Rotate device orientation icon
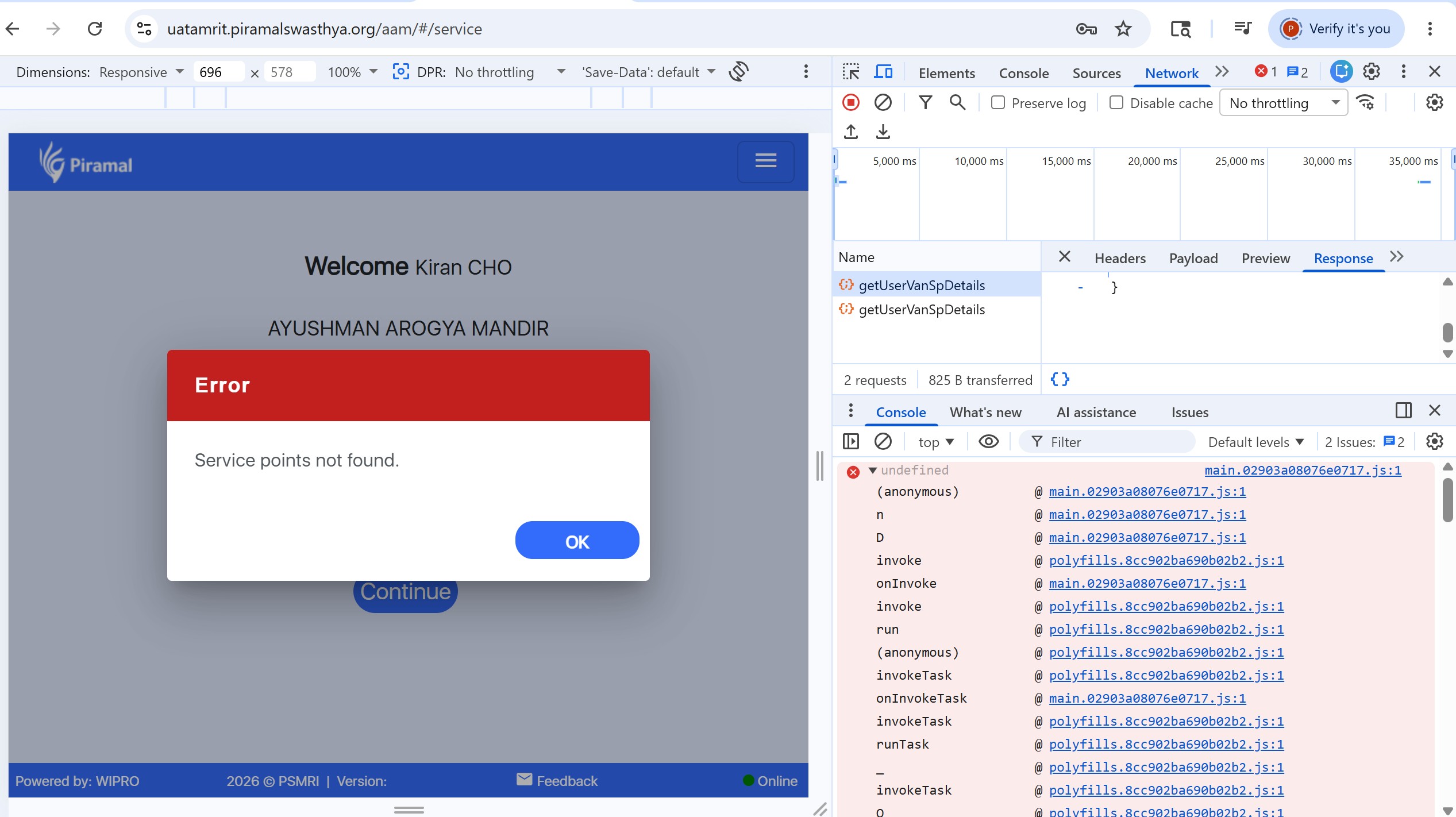The width and height of the screenshot is (1456, 817). 738,72
